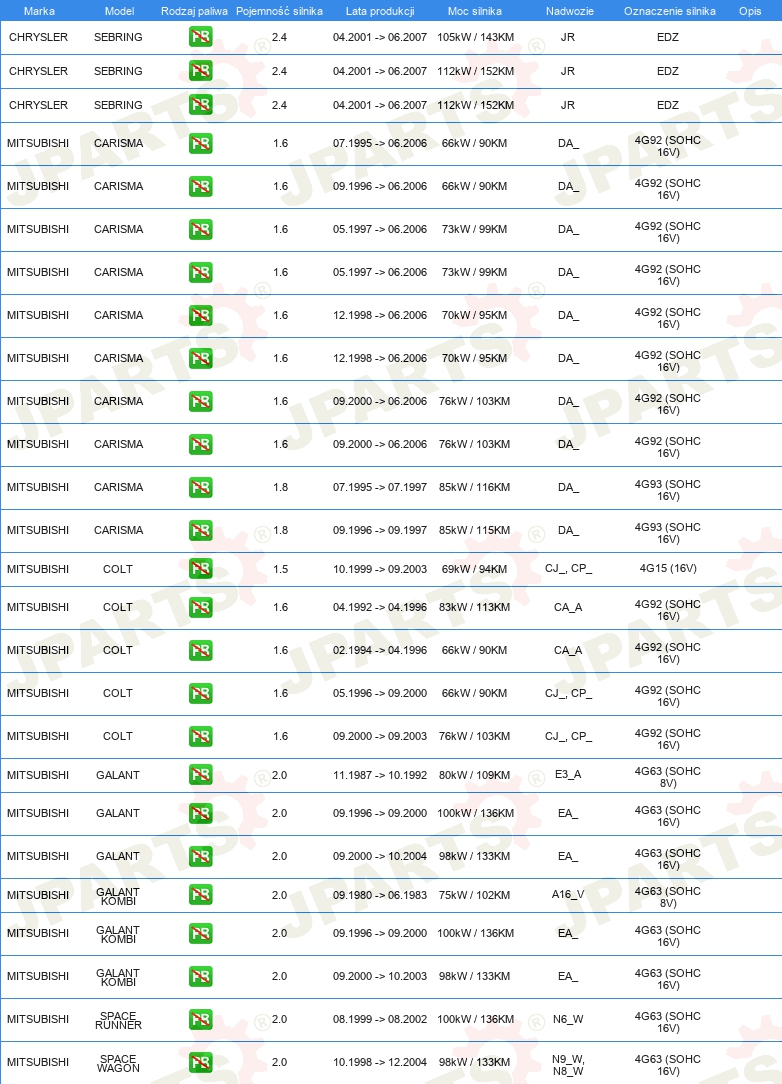Image resolution: width=782 pixels, height=1084 pixels.
Task: Select the 85kW / 115KM power cell
Action: [474, 530]
